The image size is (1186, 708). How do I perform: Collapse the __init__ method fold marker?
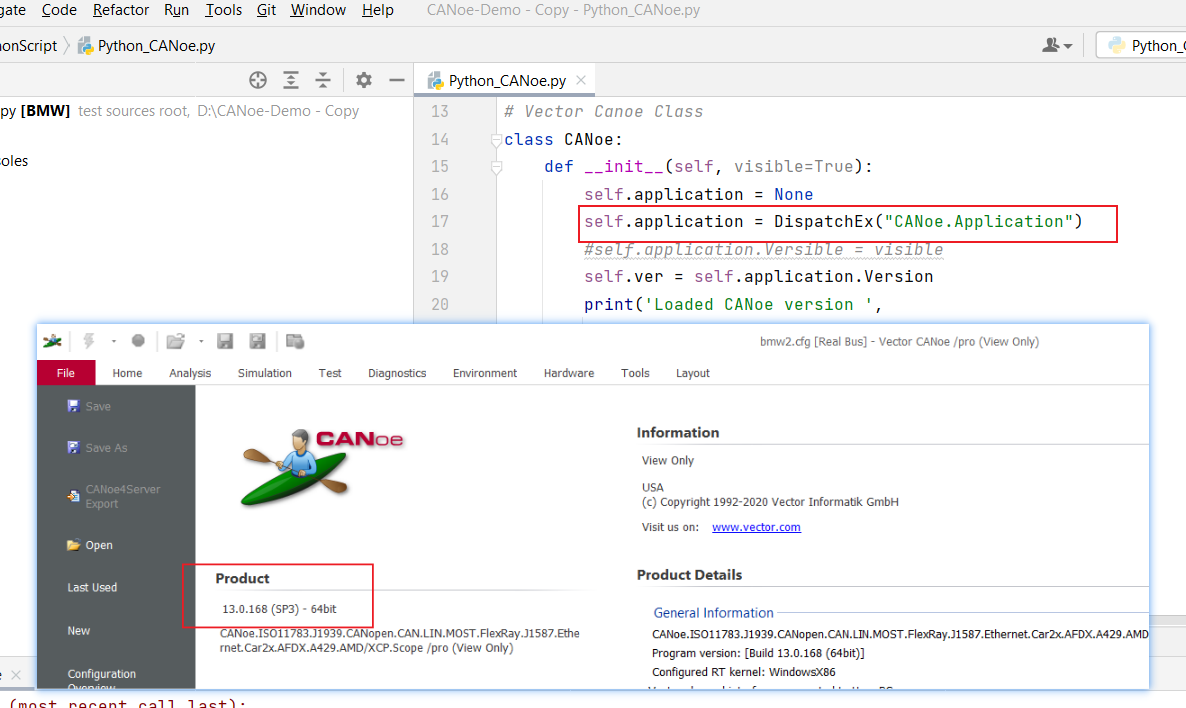(x=496, y=167)
